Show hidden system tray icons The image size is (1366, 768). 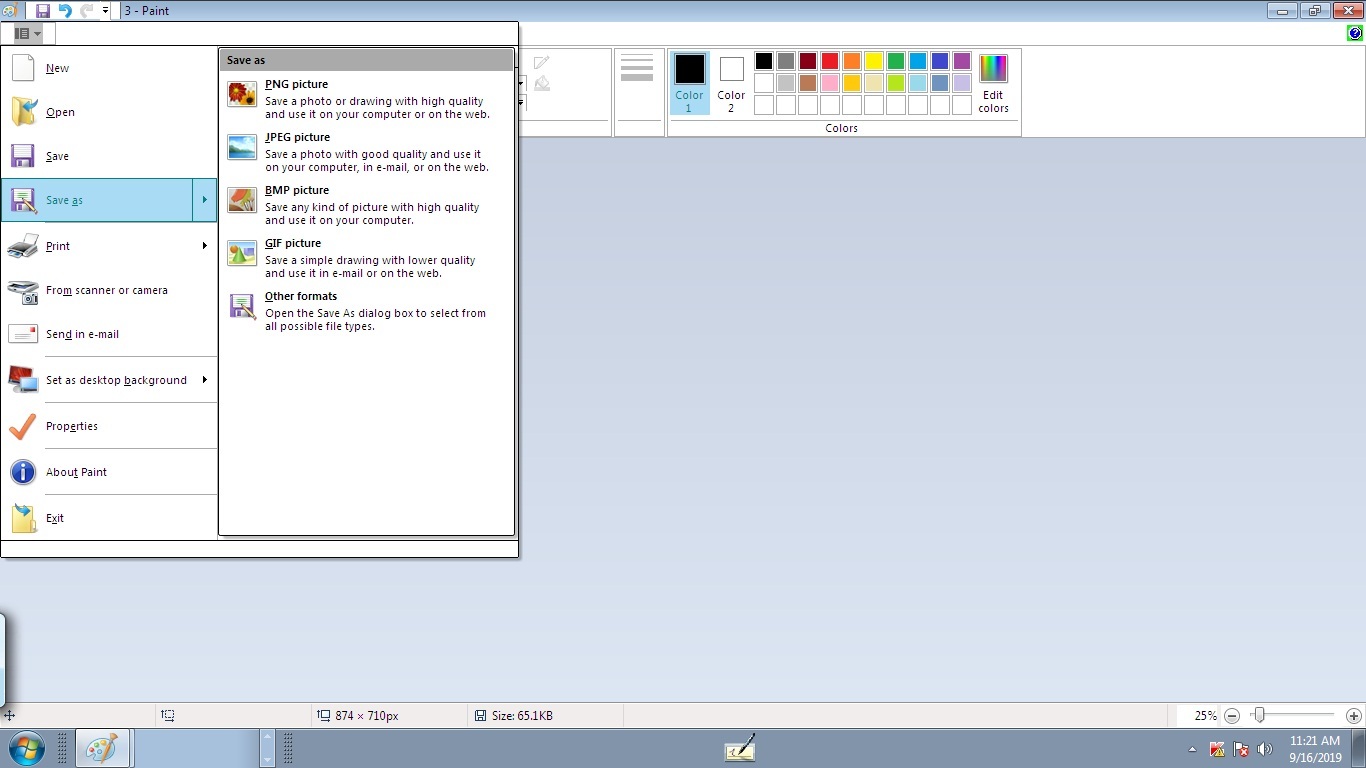coord(1192,749)
